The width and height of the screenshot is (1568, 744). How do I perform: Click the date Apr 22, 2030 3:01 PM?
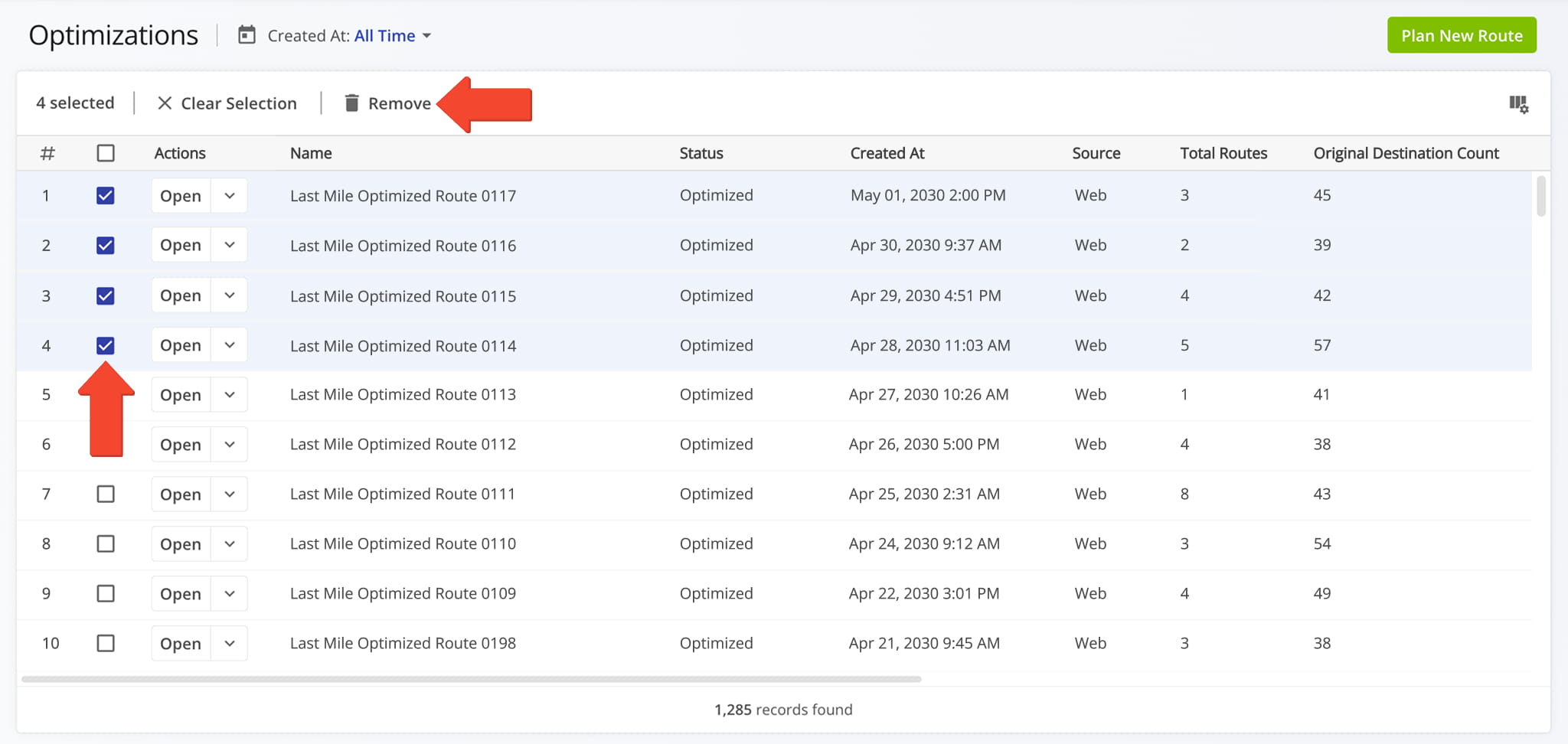tap(924, 593)
